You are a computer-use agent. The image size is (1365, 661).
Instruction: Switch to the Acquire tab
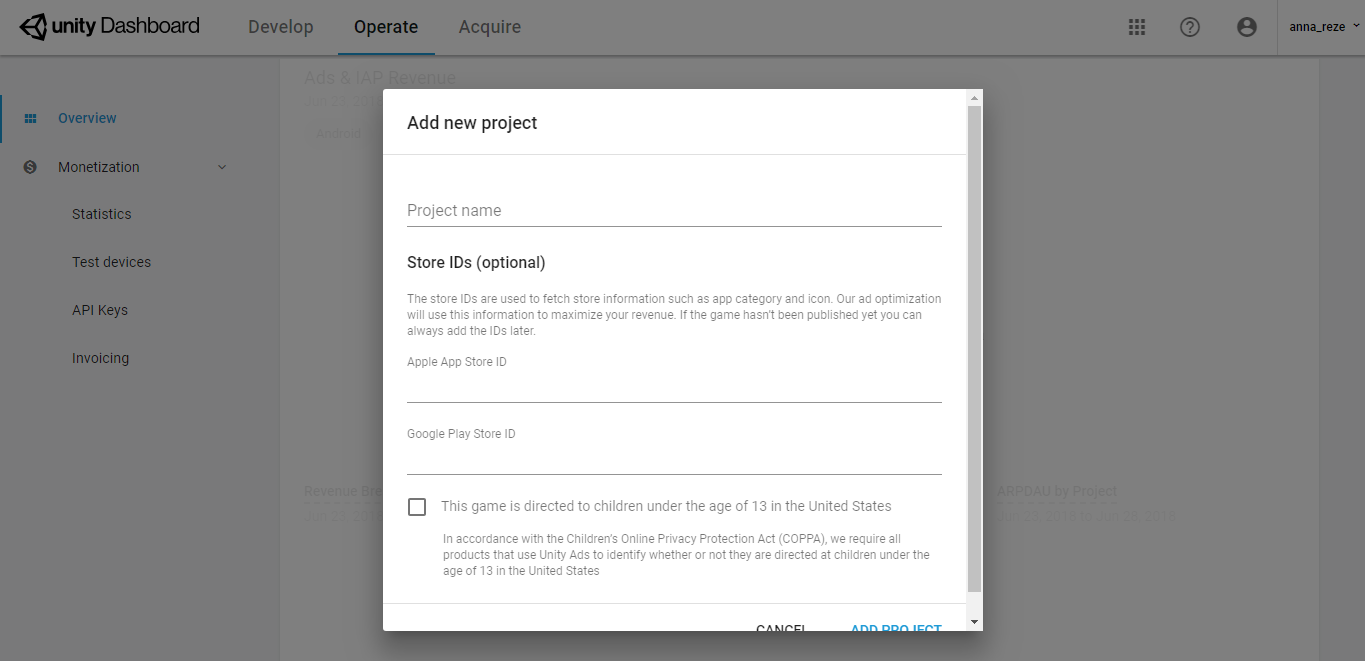tap(489, 27)
